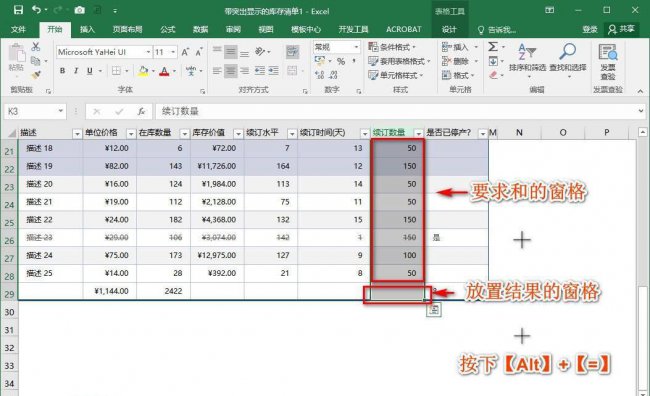Increase font size with larger A icon
Screen dimensions: 650x396
(x=185, y=52)
